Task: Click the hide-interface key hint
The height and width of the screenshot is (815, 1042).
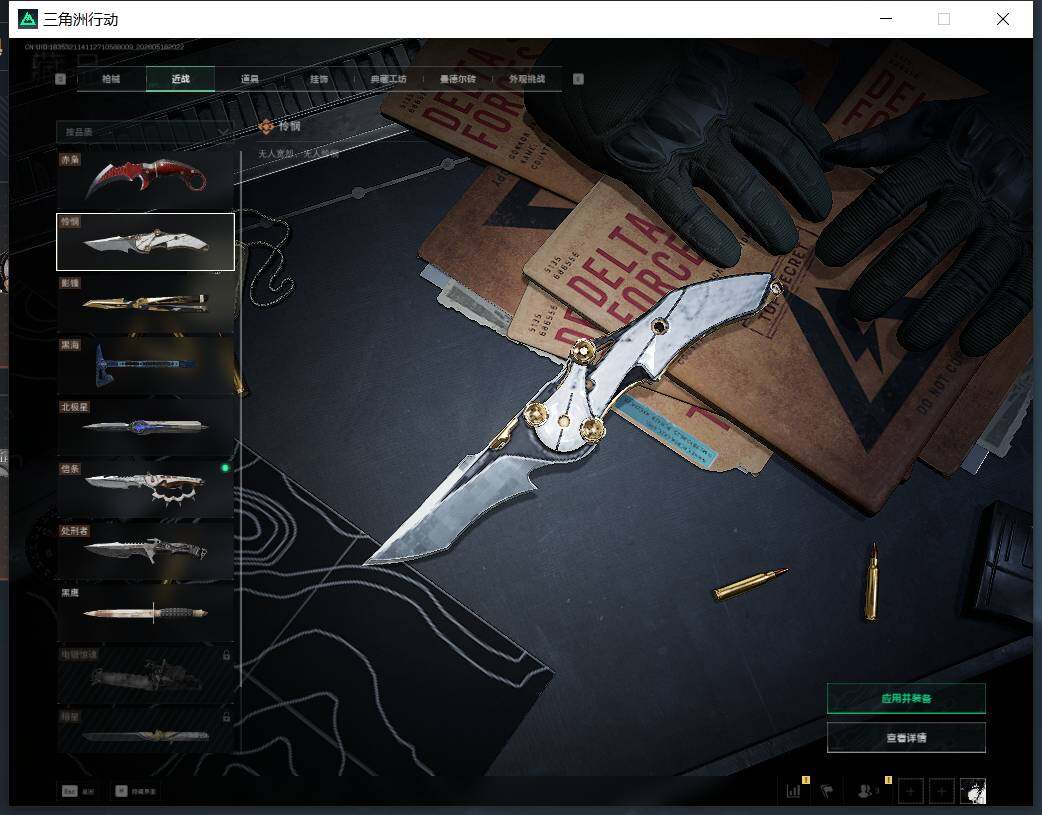Action: click(x=136, y=791)
